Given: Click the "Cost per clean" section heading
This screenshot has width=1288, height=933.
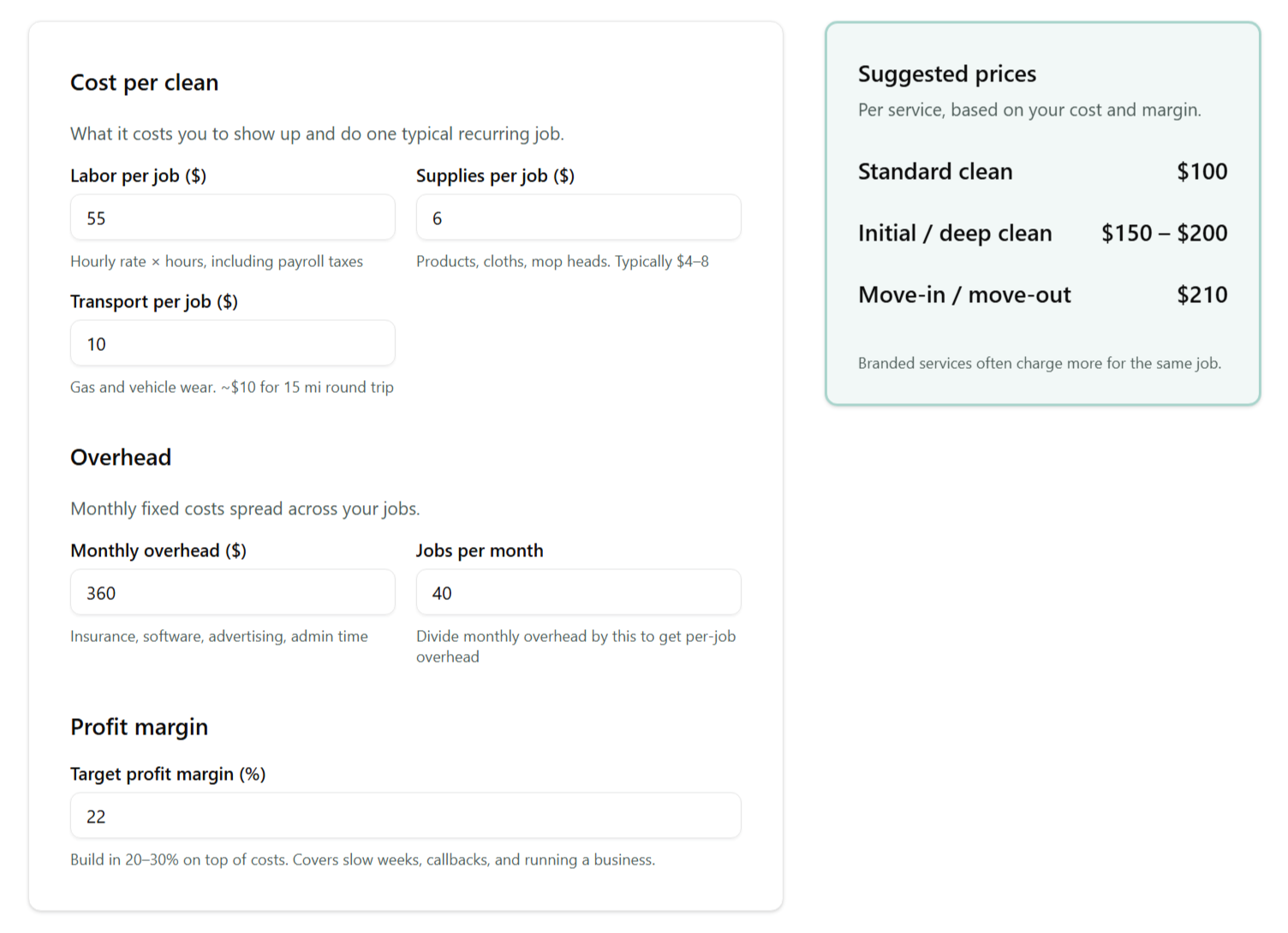Looking at the screenshot, I should 144,82.
